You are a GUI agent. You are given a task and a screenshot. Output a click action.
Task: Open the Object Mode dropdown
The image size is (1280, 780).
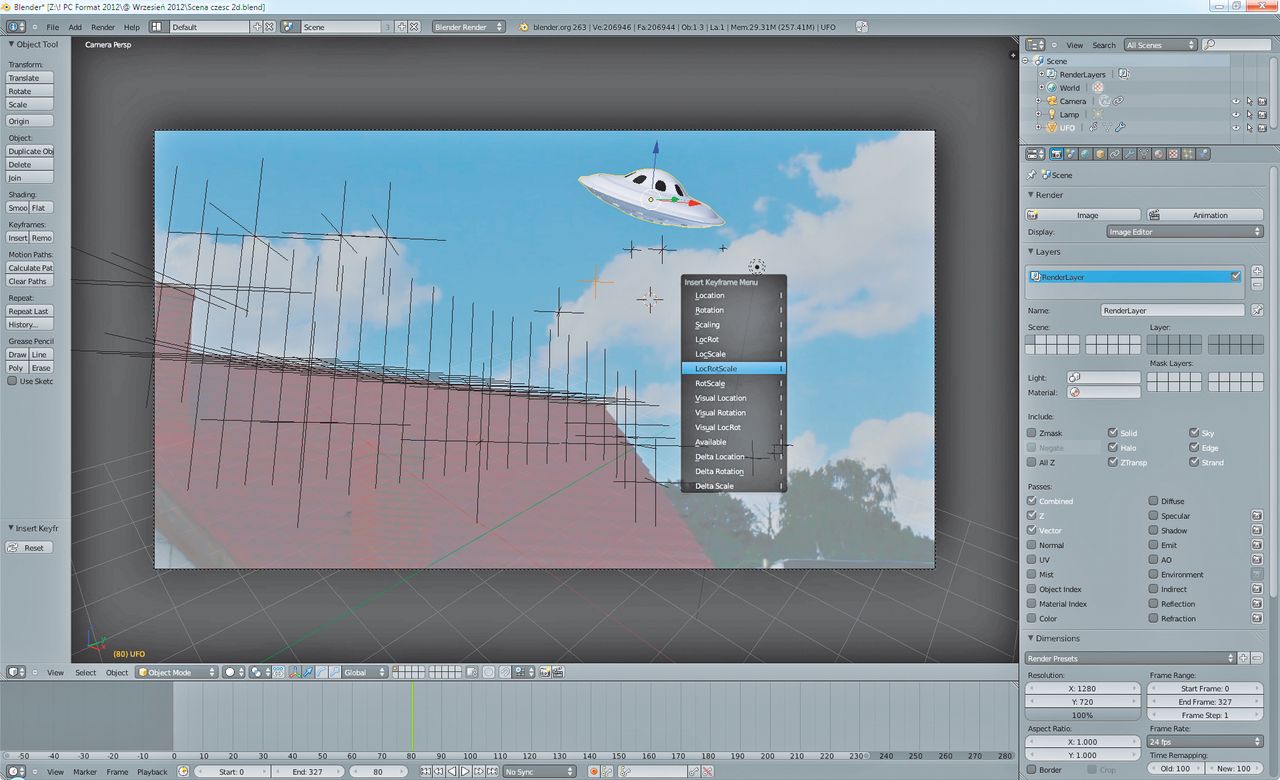pos(177,672)
